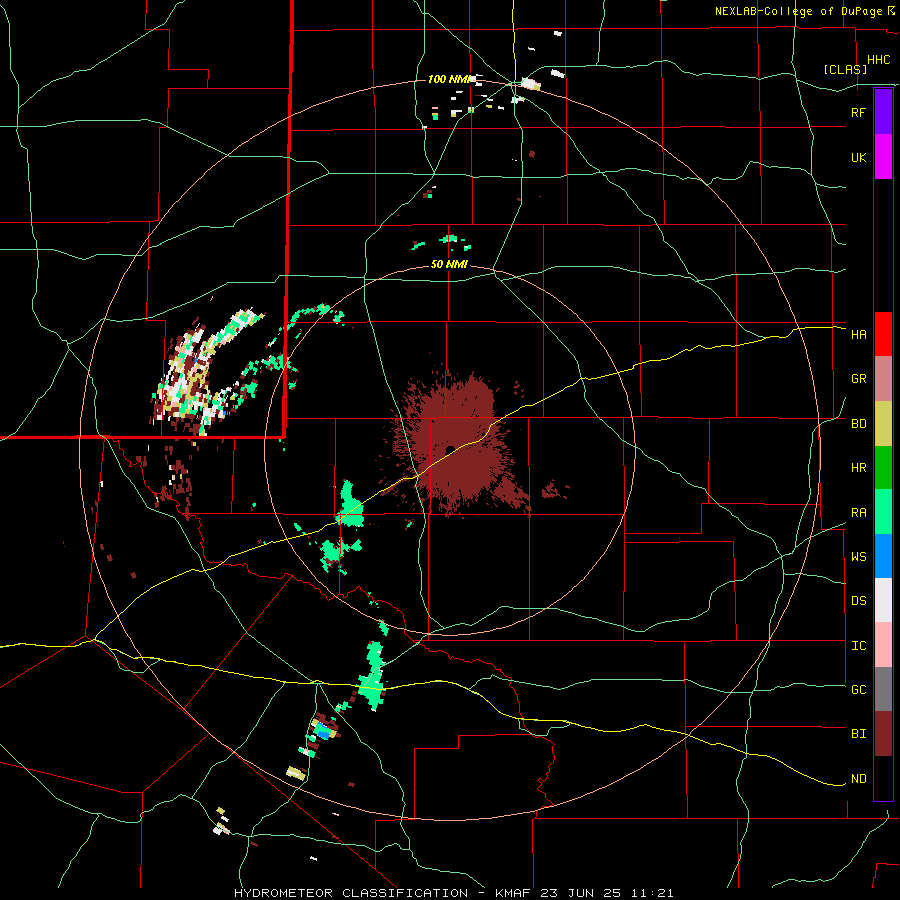The width and height of the screenshot is (900, 900).
Task: Click the 'RA' legend label
Action: (x=858, y=513)
